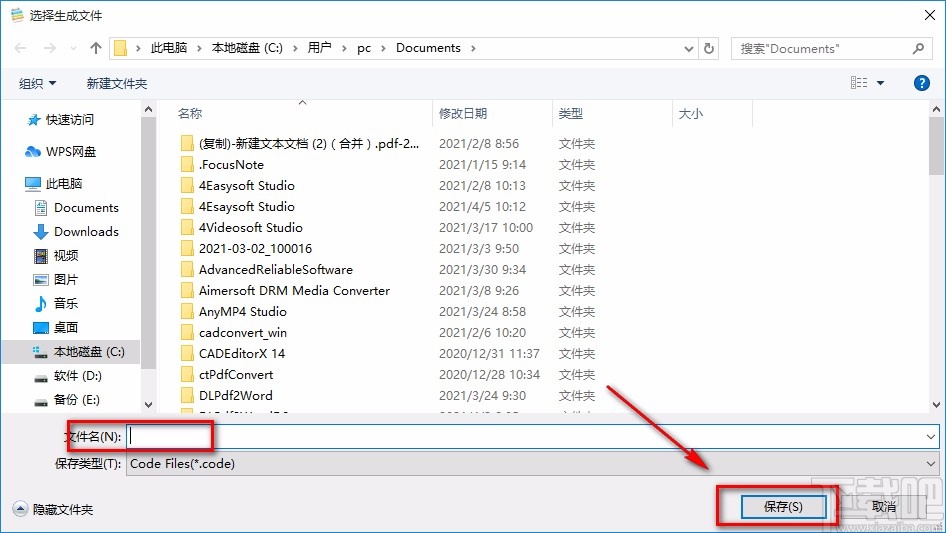Select the cadconvert_win folder
The image size is (946, 533).
click(x=243, y=333)
